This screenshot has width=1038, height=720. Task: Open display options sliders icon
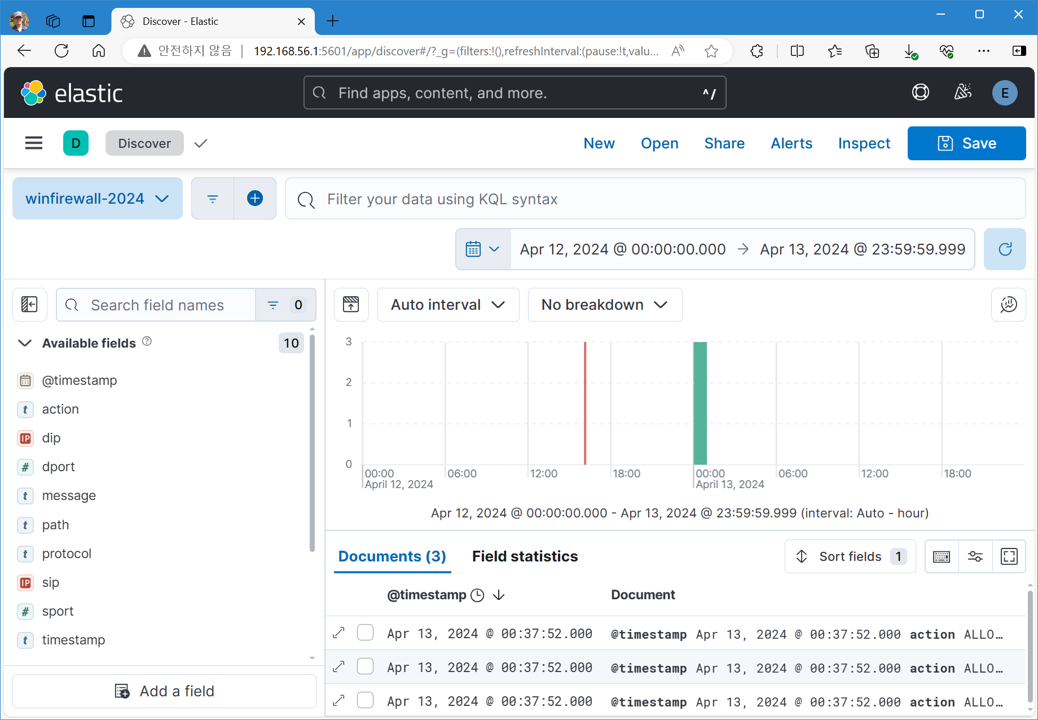pyautogui.click(x=975, y=557)
